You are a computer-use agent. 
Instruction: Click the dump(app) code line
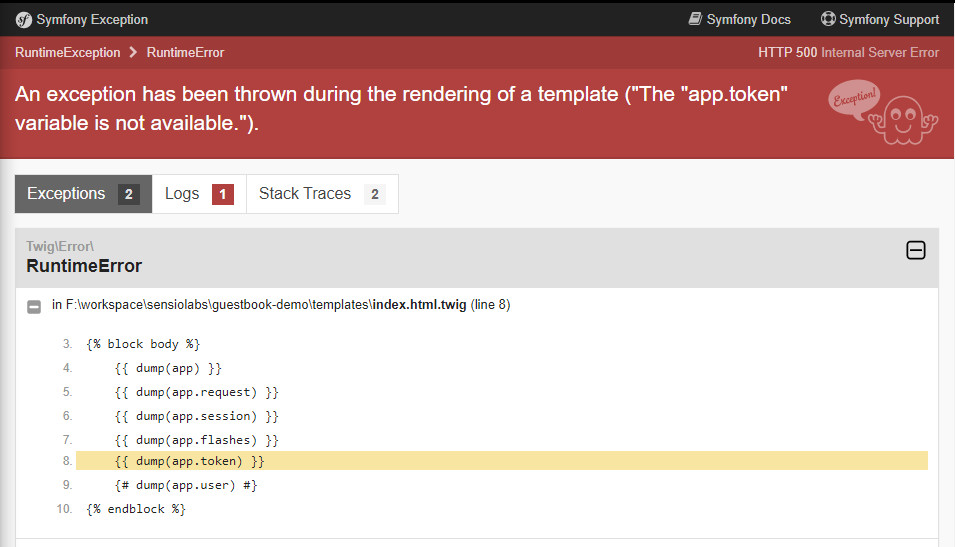[x=168, y=369]
